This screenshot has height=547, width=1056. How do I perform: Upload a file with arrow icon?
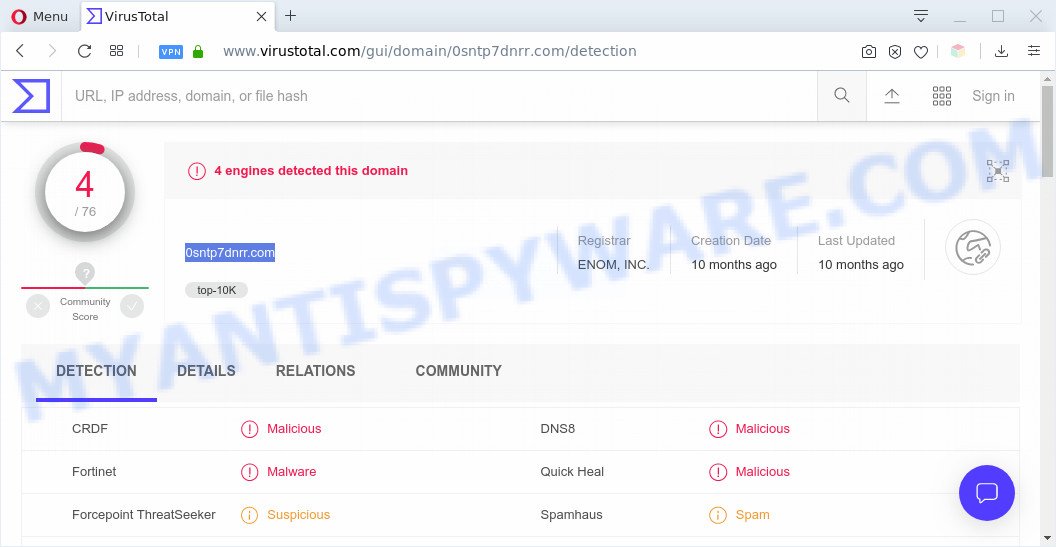click(892, 96)
